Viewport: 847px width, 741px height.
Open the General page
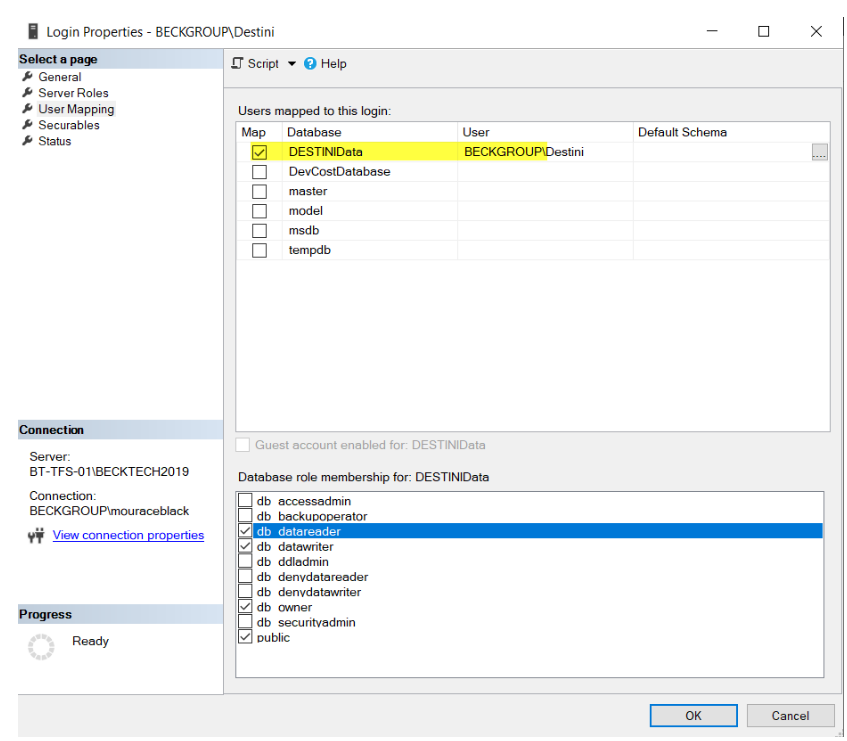pyautogui.click(x=58, y=76)
